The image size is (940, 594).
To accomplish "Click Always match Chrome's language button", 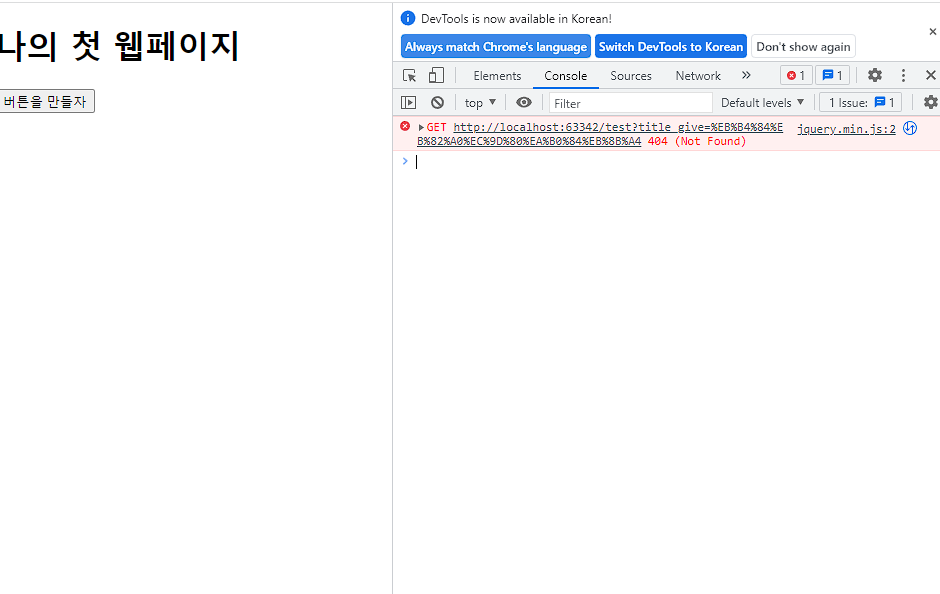I will click(496, 46).
